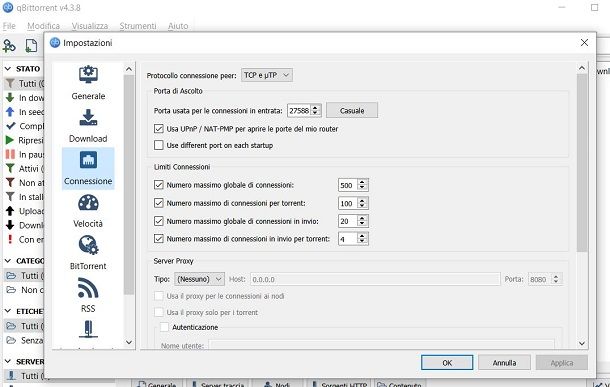Viewport: 610px width, 387px height.
Task: Check Usa il proxy solo per i torrent
Action: [158, 312]
